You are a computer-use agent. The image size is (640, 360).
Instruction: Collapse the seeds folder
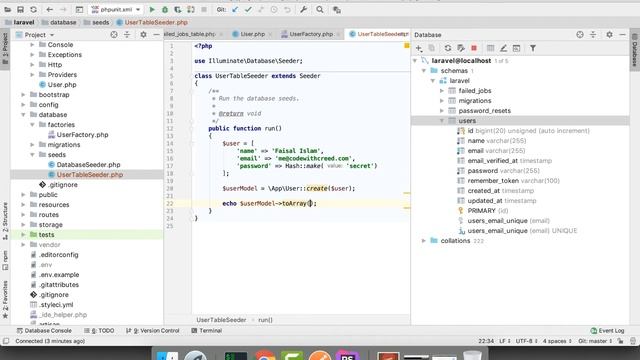coord(32,155)
